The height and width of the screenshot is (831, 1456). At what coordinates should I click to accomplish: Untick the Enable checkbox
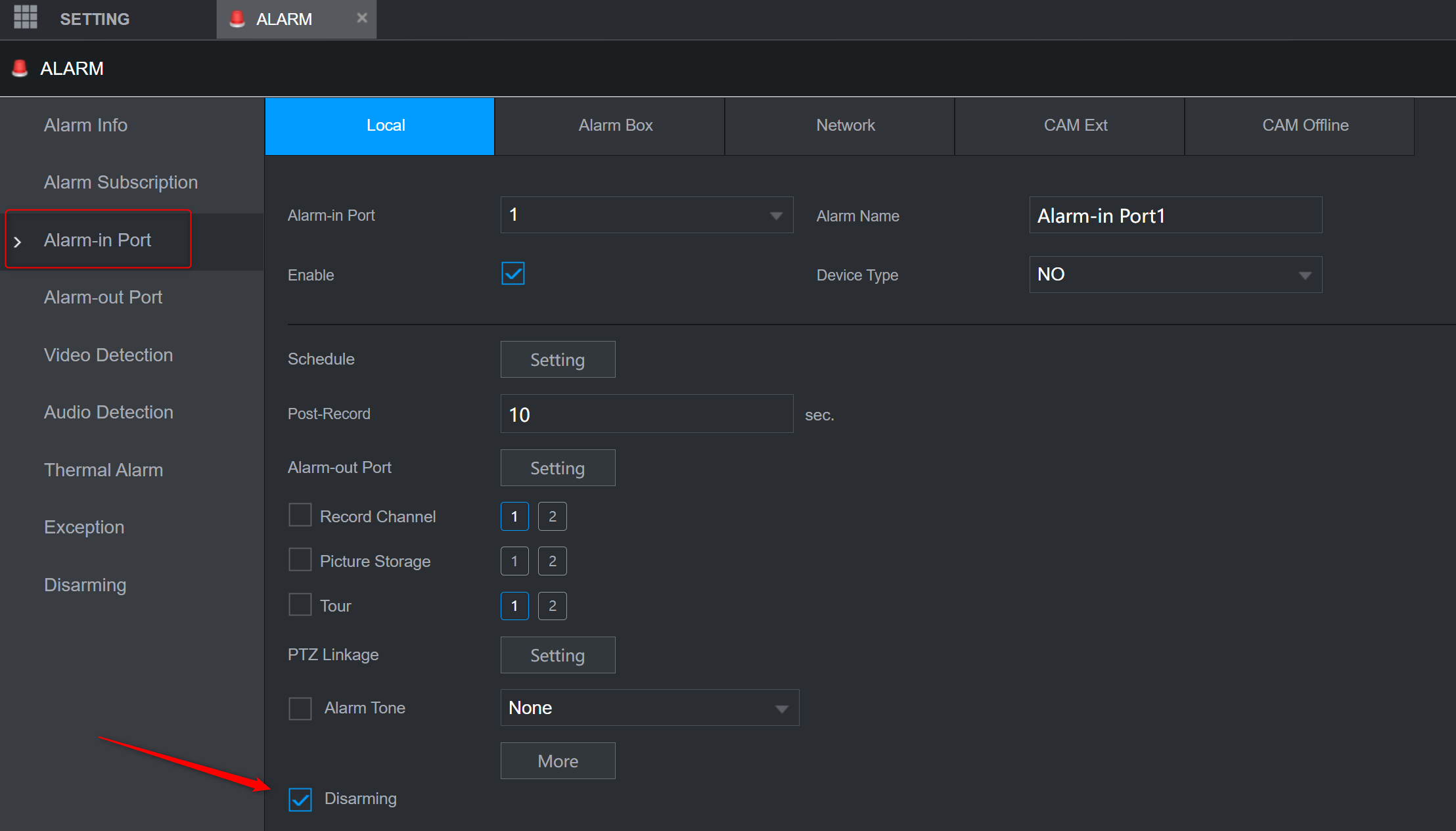tap(513, 274)
